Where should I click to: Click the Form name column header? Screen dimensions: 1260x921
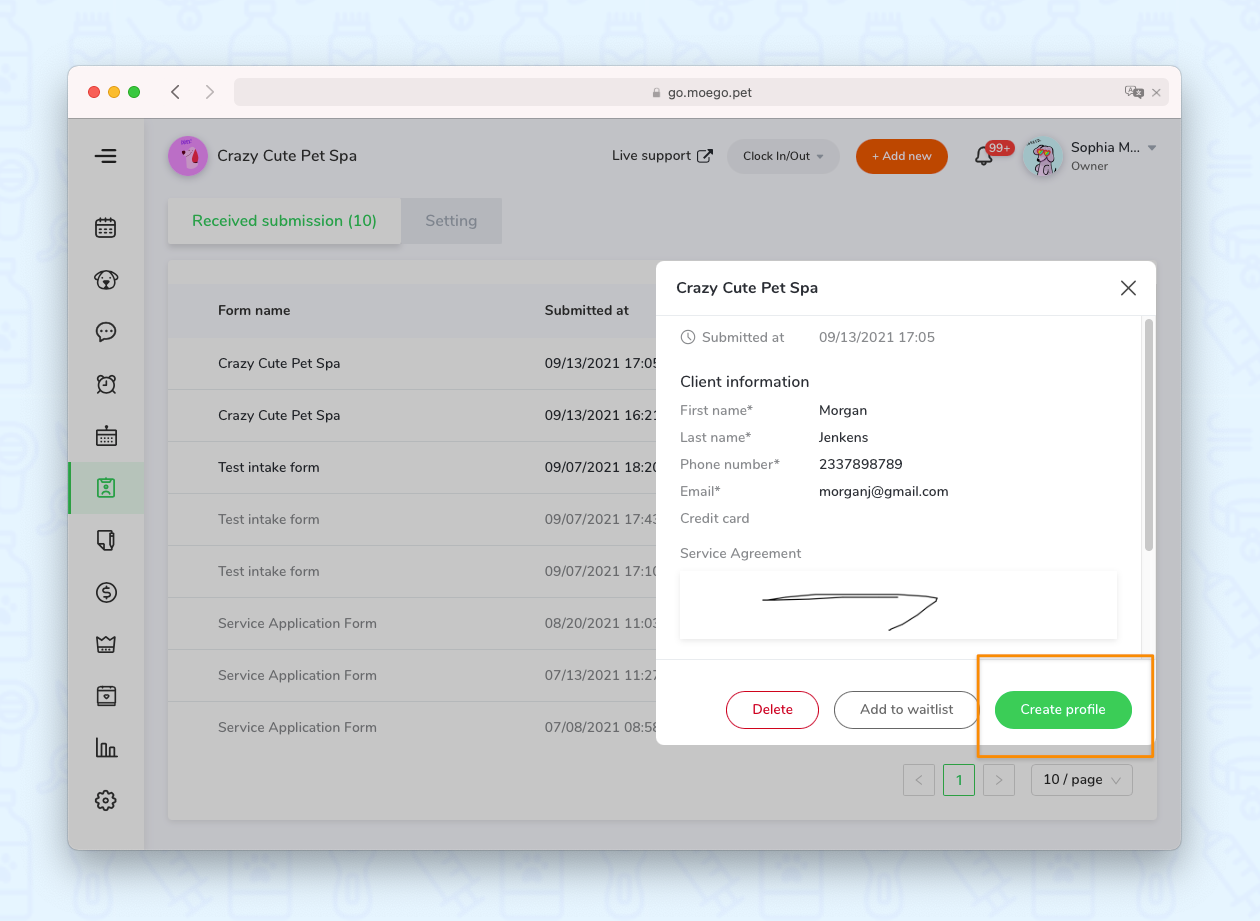point(254,311)
